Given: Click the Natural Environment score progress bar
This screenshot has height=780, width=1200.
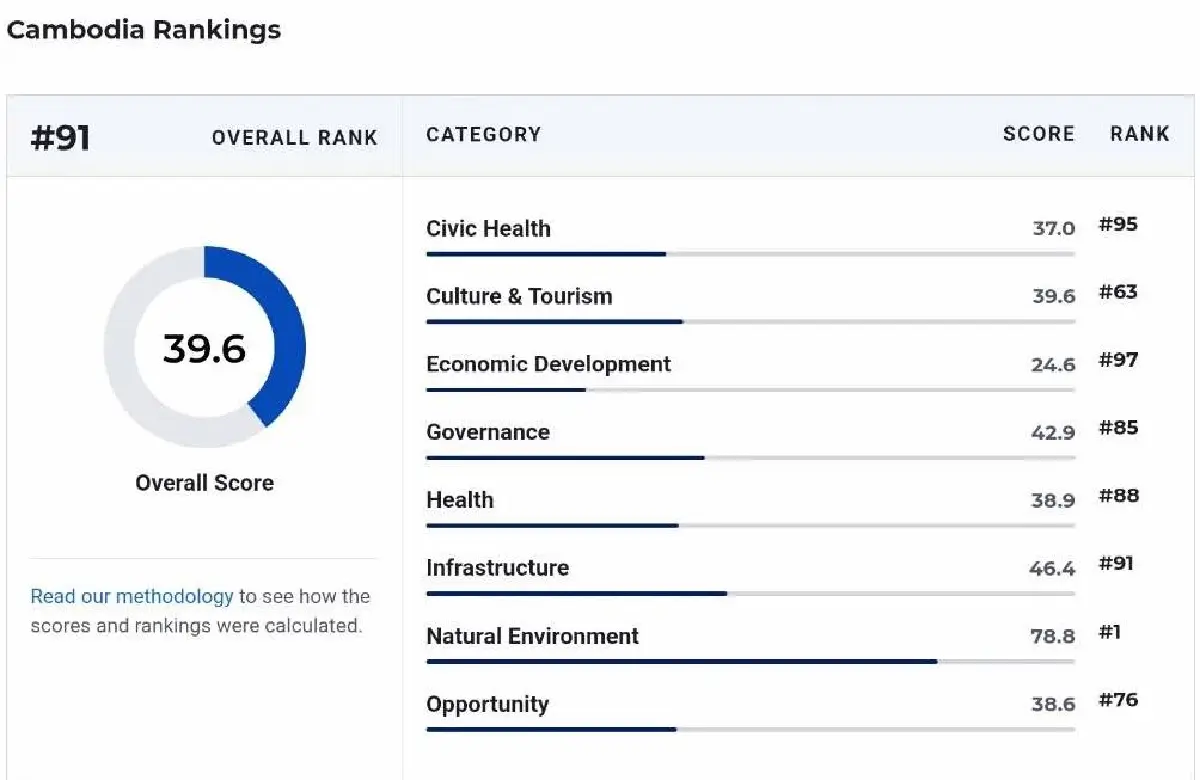Looking at the screenshot, I should (751, 661).
